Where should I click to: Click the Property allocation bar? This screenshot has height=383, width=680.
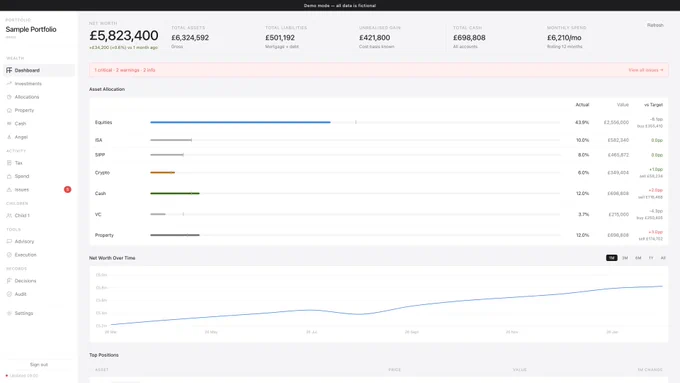point(175,235)
